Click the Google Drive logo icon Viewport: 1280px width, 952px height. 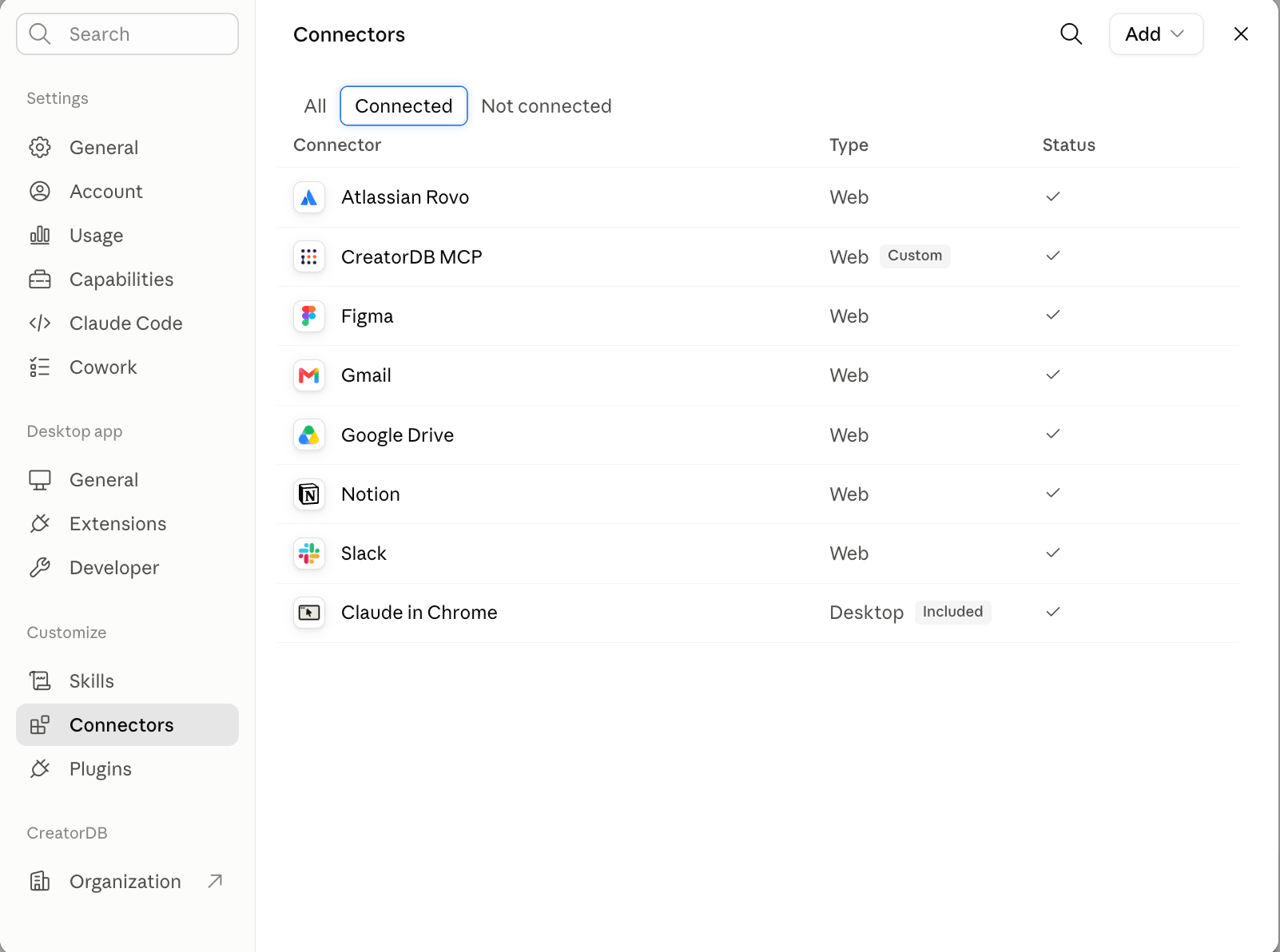[309, 434]
